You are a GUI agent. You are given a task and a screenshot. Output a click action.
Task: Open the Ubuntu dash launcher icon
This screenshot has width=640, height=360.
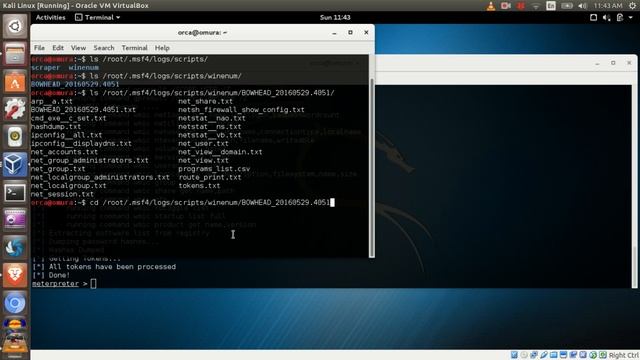click(15, 26)
